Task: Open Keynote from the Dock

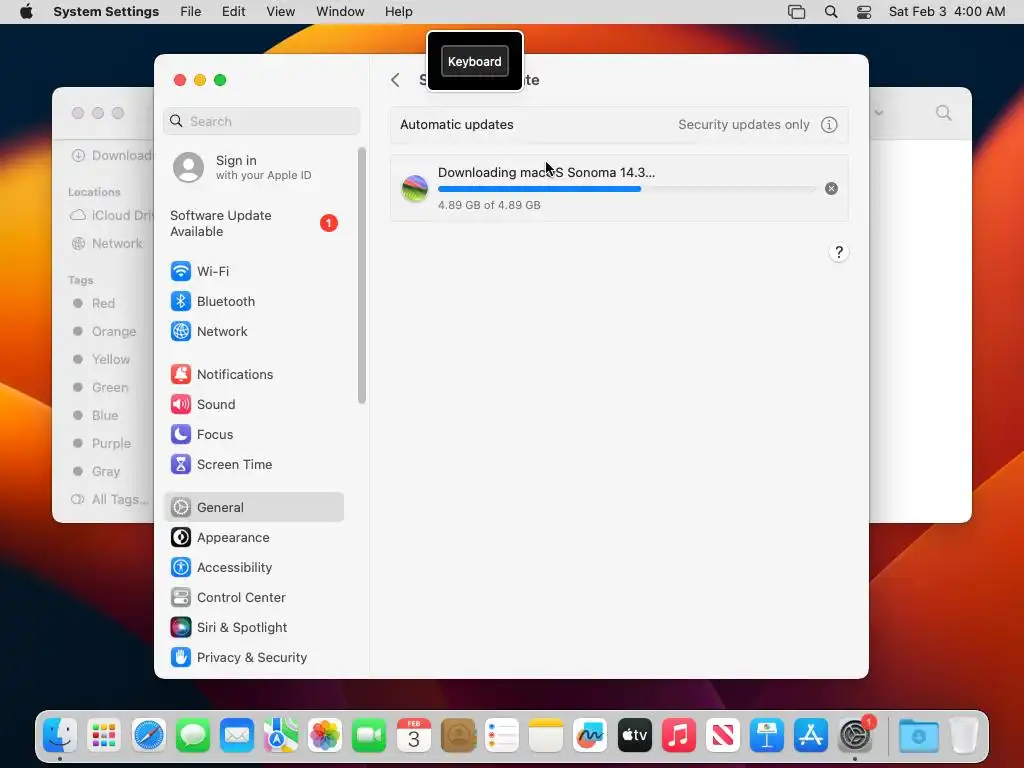Action: tap(767, 735)
